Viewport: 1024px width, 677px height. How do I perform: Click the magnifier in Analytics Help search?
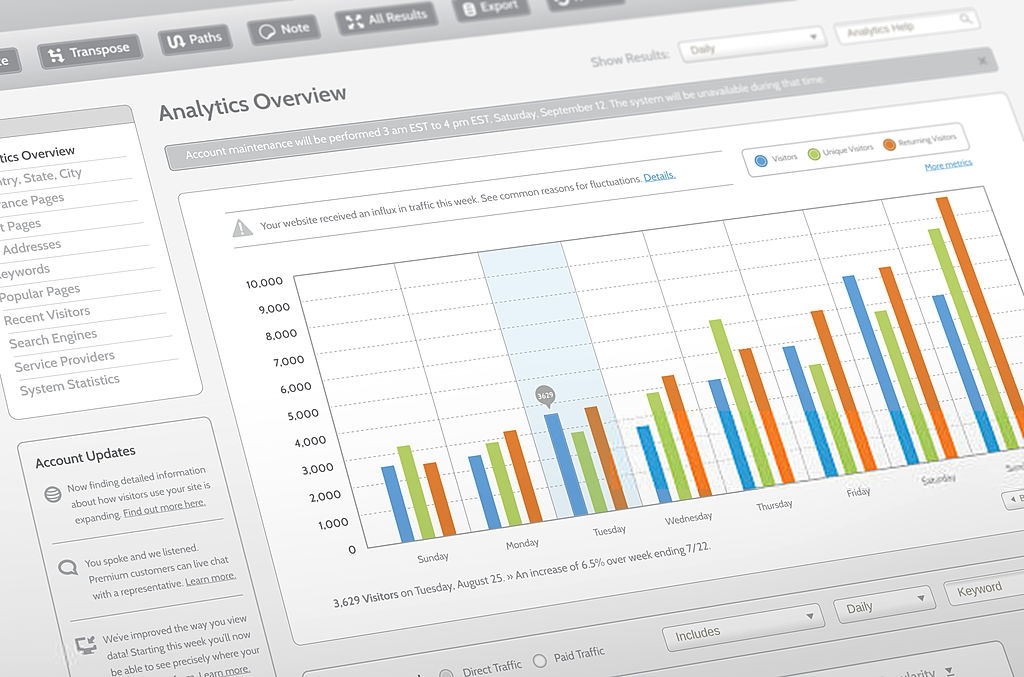pyautogui.click(x=962, y=19)
